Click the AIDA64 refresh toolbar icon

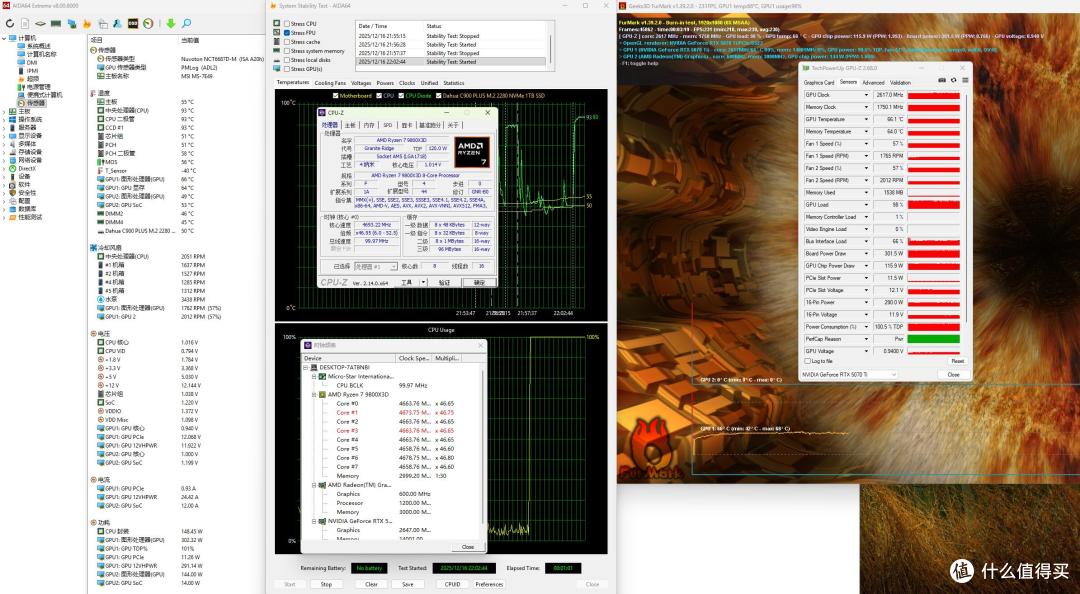[x=10, y=23]
